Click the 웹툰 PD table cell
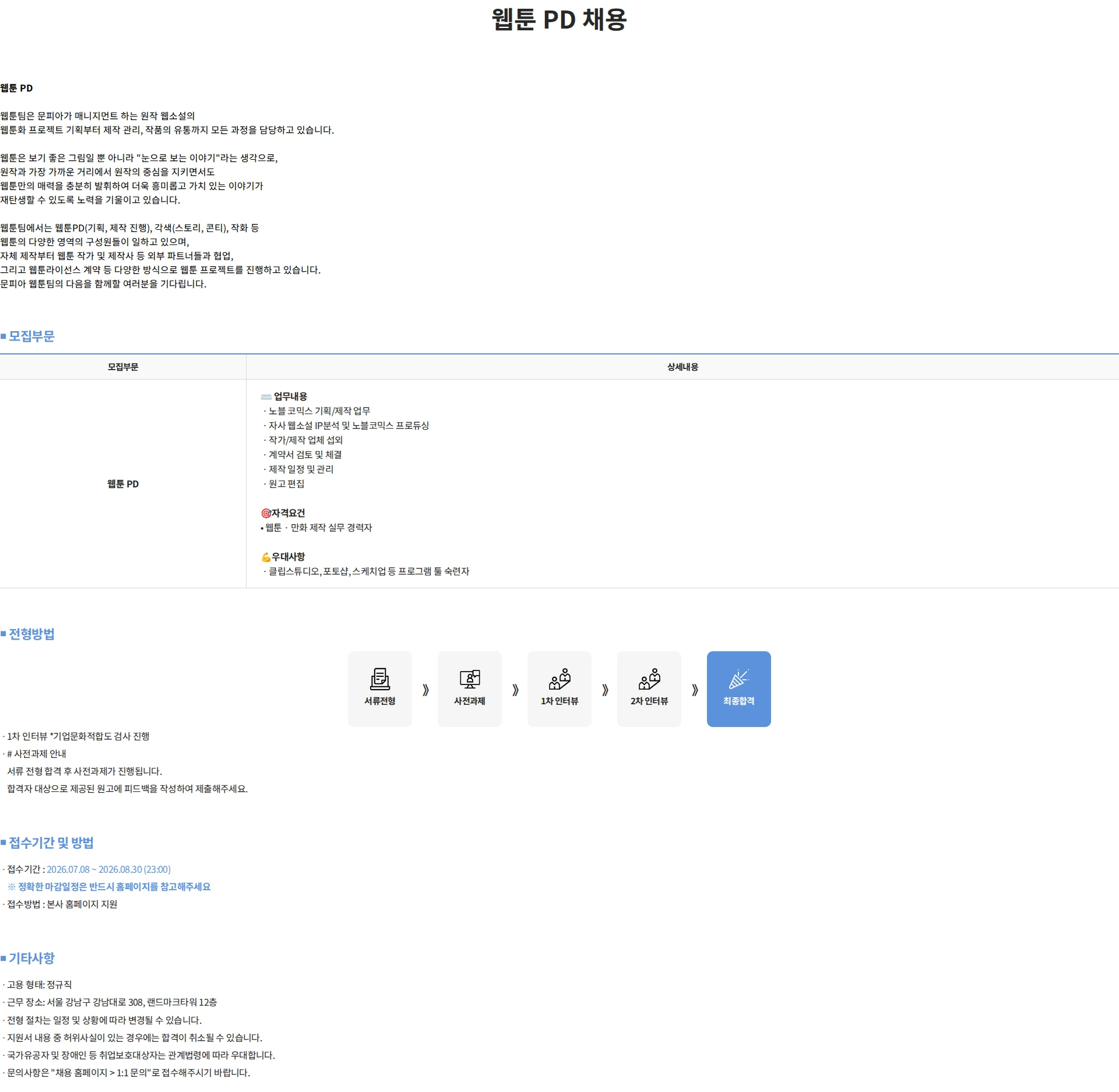1119x1092 pixels. click(x=123, y=484)
